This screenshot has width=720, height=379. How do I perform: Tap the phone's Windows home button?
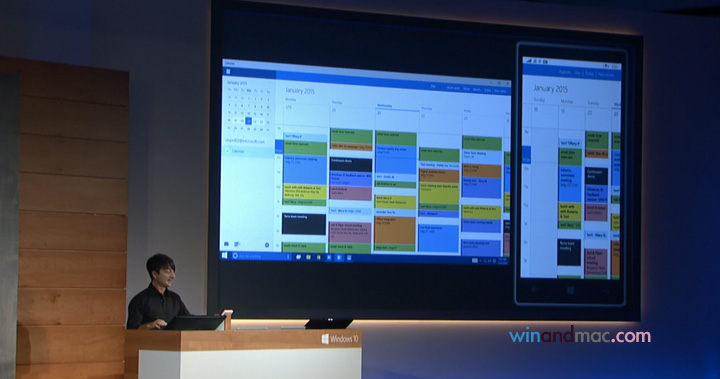click(x=570, y=290)
